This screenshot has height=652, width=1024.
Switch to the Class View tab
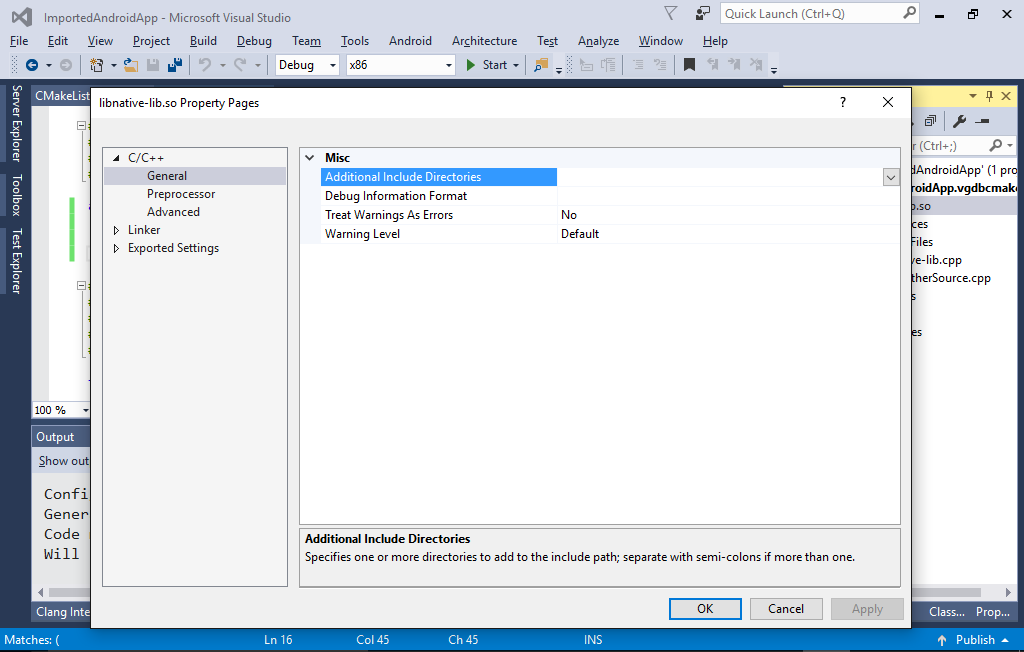pyautogui.click(x=946, y=612)
